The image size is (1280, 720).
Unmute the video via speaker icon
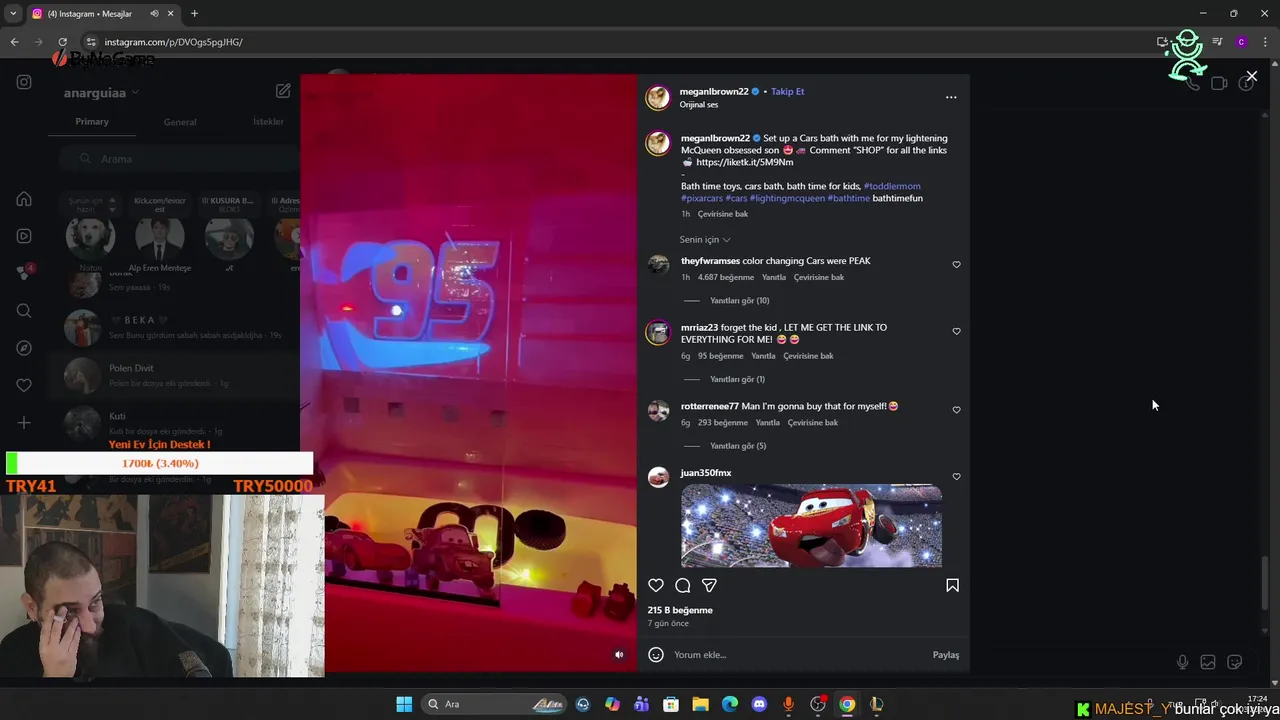pyautogui.click(x=619, y=655)
